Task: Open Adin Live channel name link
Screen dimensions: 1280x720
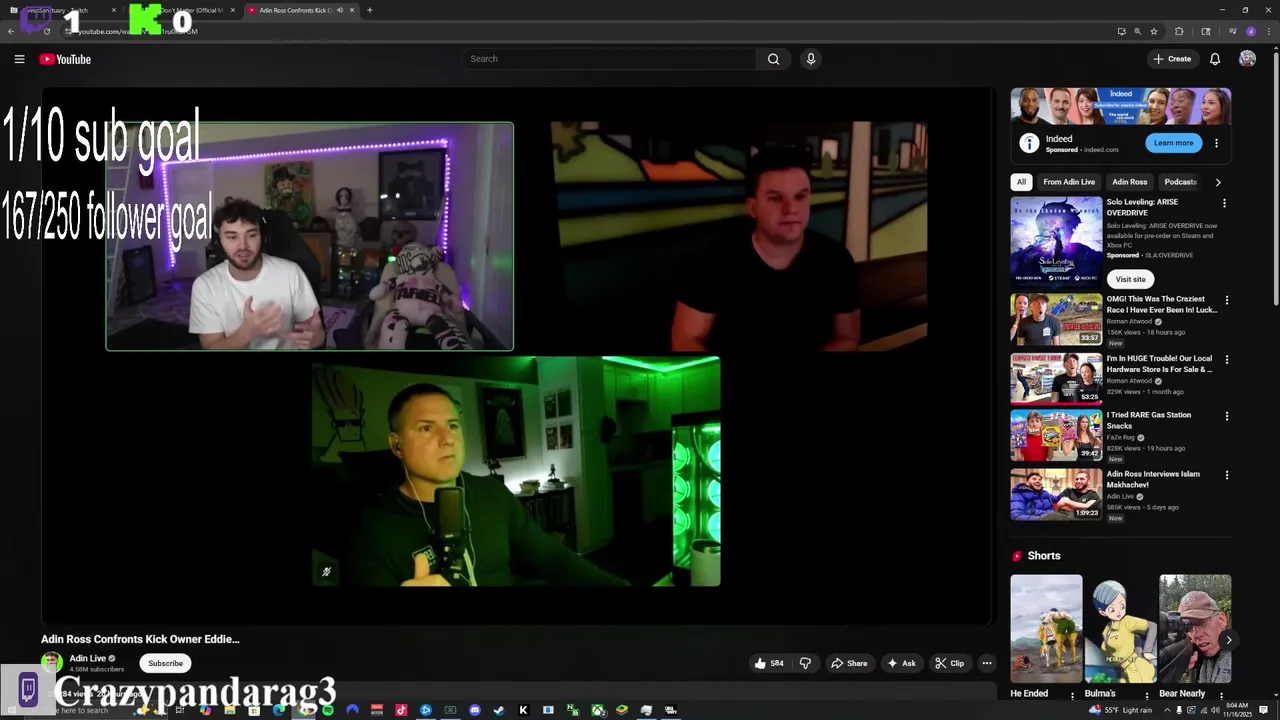Action: [87, 658]
